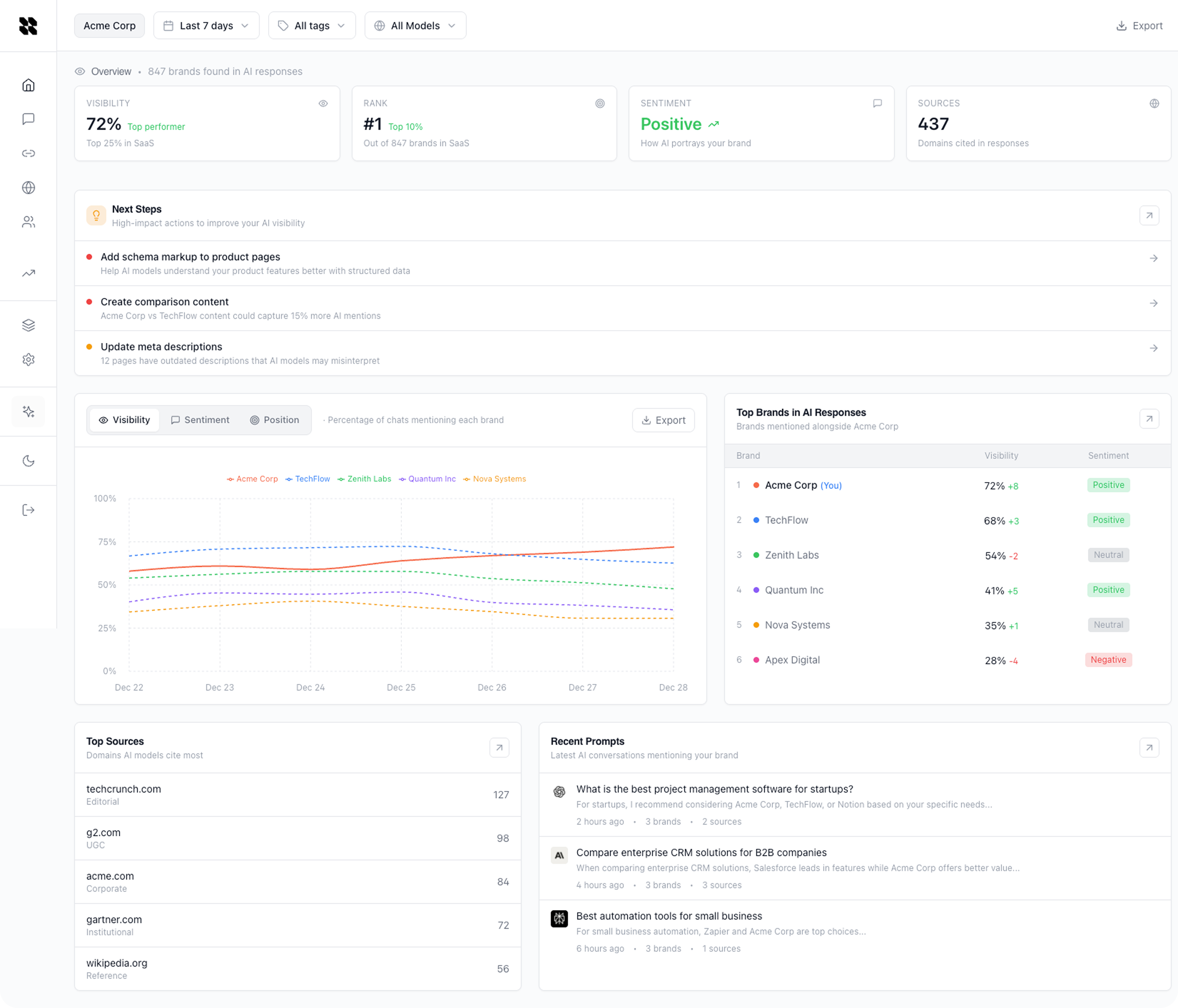This screenshot has height=1008, width=1178.
Task: Expand the All Models dropdown
Action: pos(415,26)
